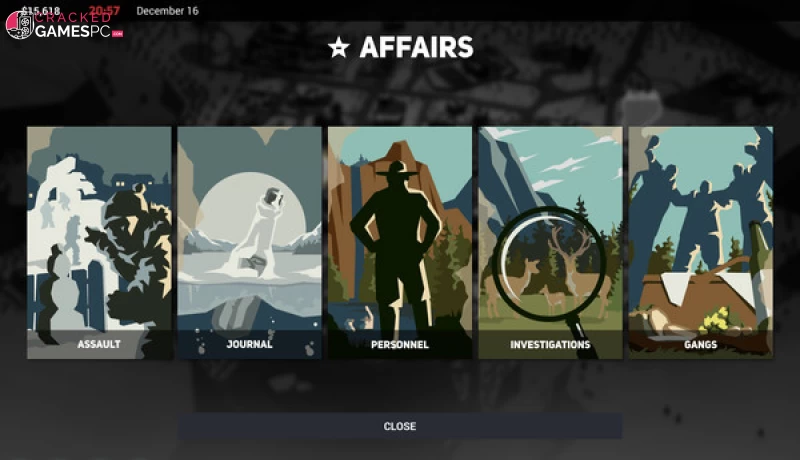The image size is (800, 460).
Task: Select the Personnel card
Action: point(400,243)
